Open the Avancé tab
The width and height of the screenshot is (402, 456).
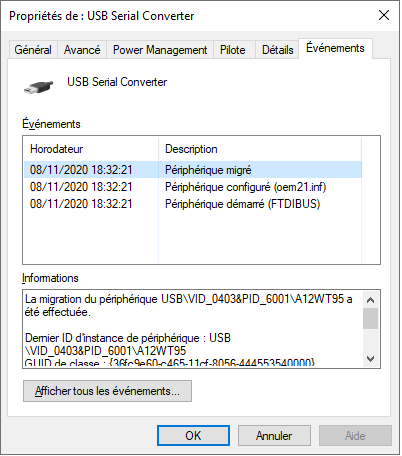pos(82,50)
